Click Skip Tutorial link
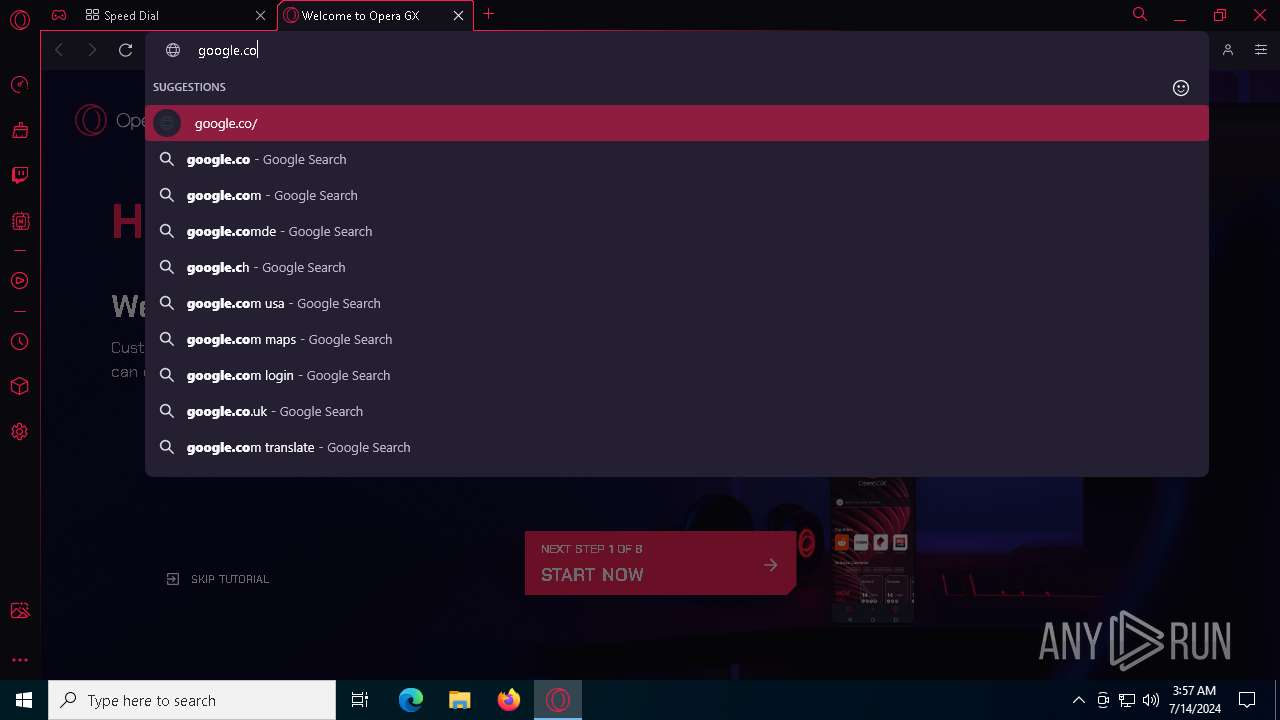 [x=218, y=579]
